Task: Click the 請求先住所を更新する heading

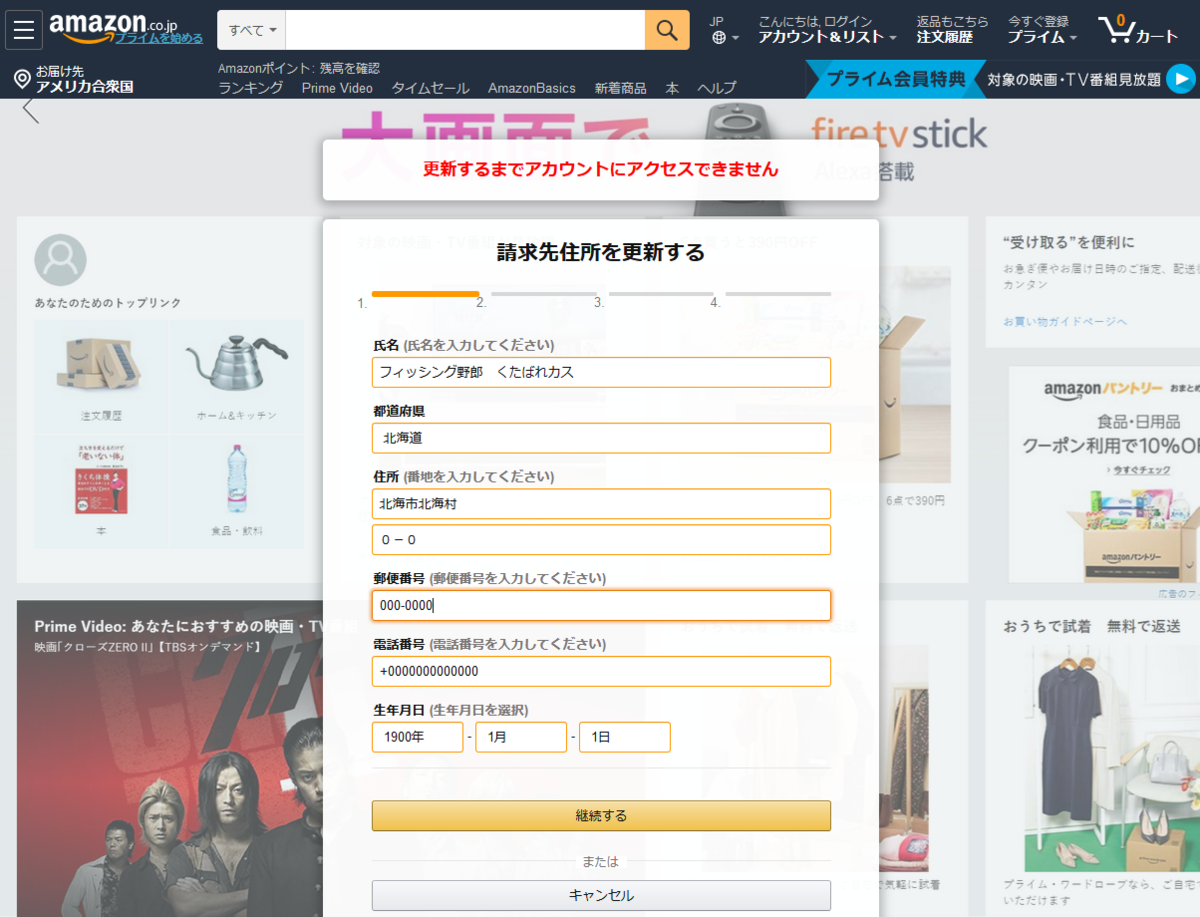Action: click(x=601, y=252)
